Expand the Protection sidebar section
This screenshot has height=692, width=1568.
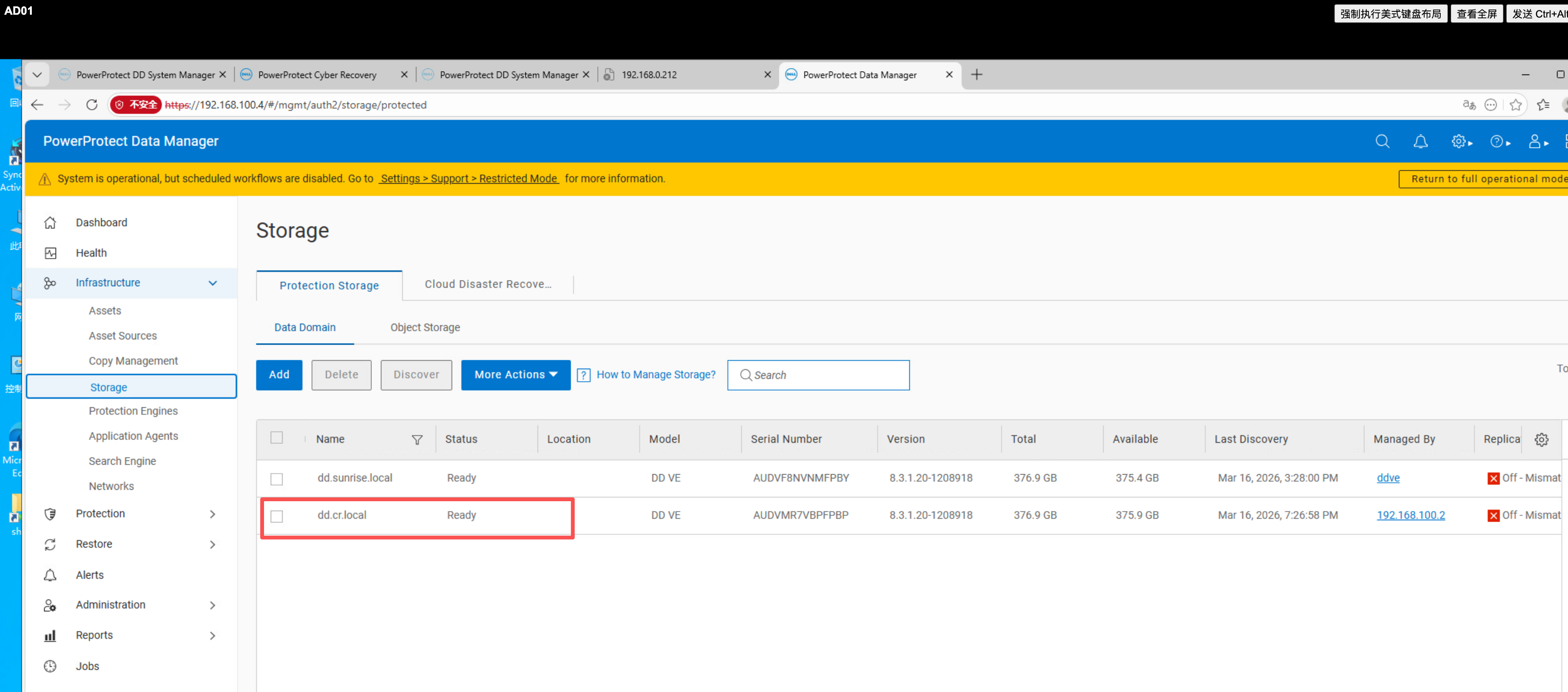(212, 514)
